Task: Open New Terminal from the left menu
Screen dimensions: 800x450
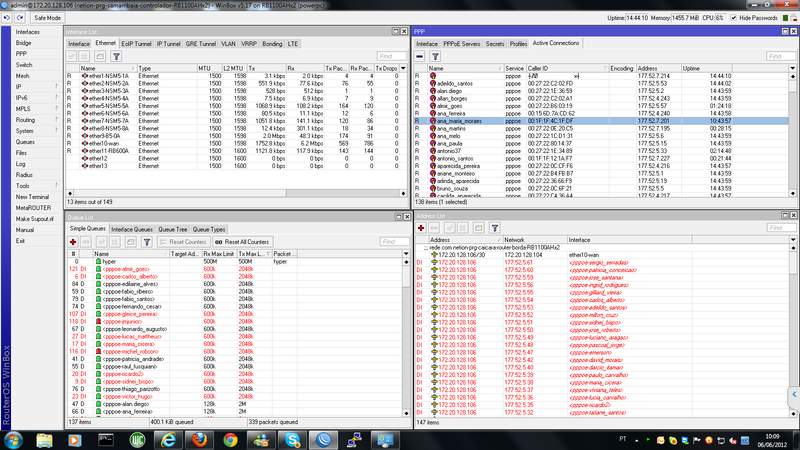Action: (32, 197)
